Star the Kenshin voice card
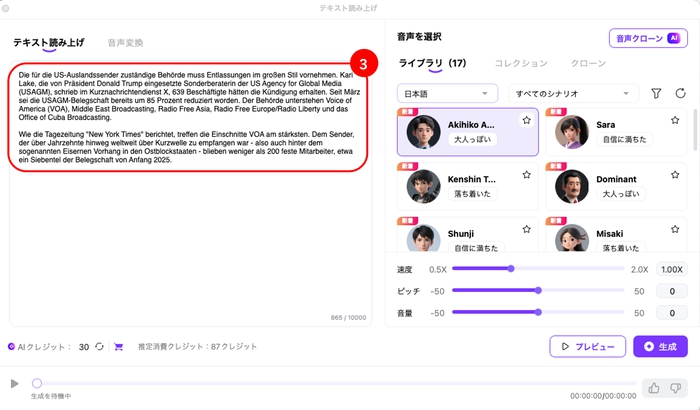The image size is (700, 410). tap(526, 175)
